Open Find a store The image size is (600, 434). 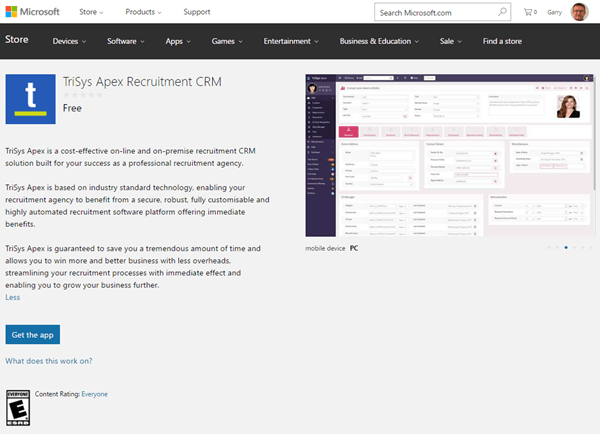[x=502, y=41]
